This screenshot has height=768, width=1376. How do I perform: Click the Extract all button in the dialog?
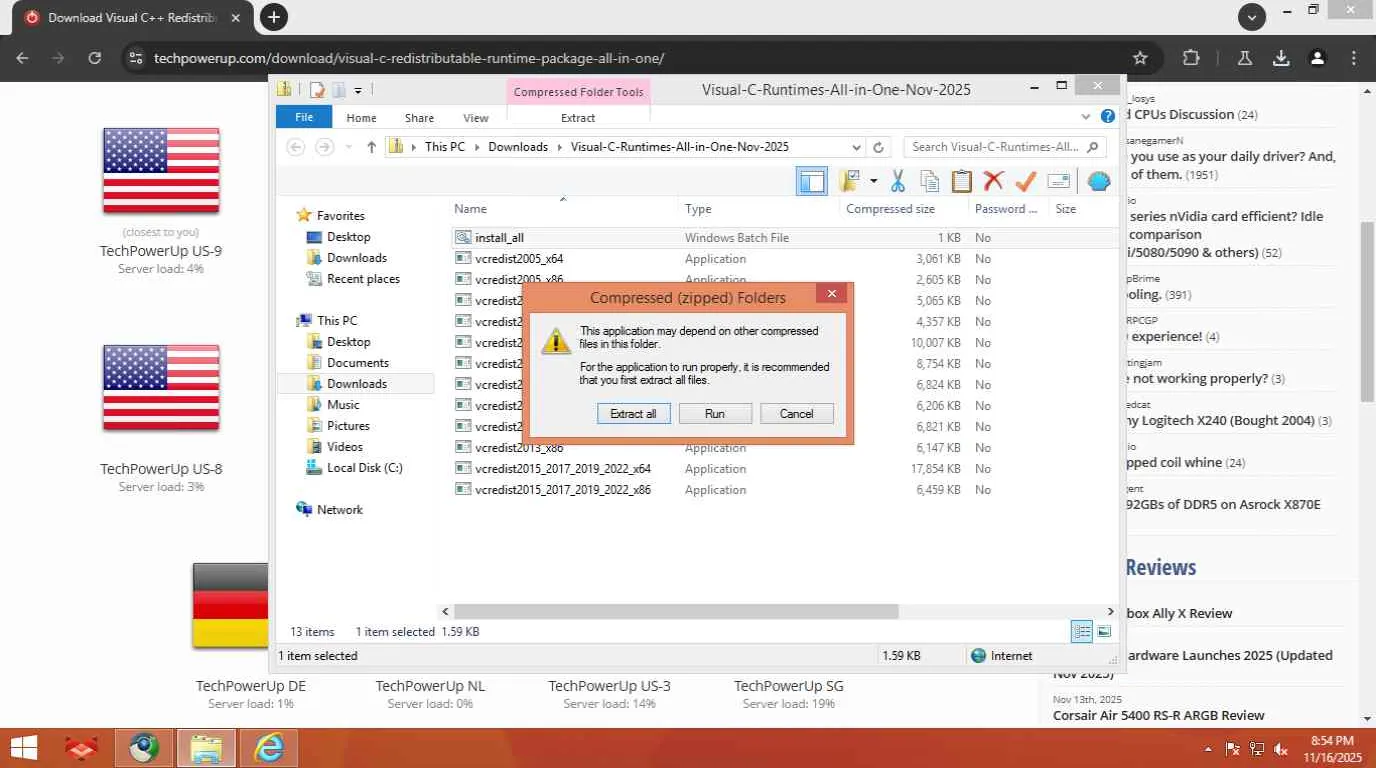click(x=634, y=414)
